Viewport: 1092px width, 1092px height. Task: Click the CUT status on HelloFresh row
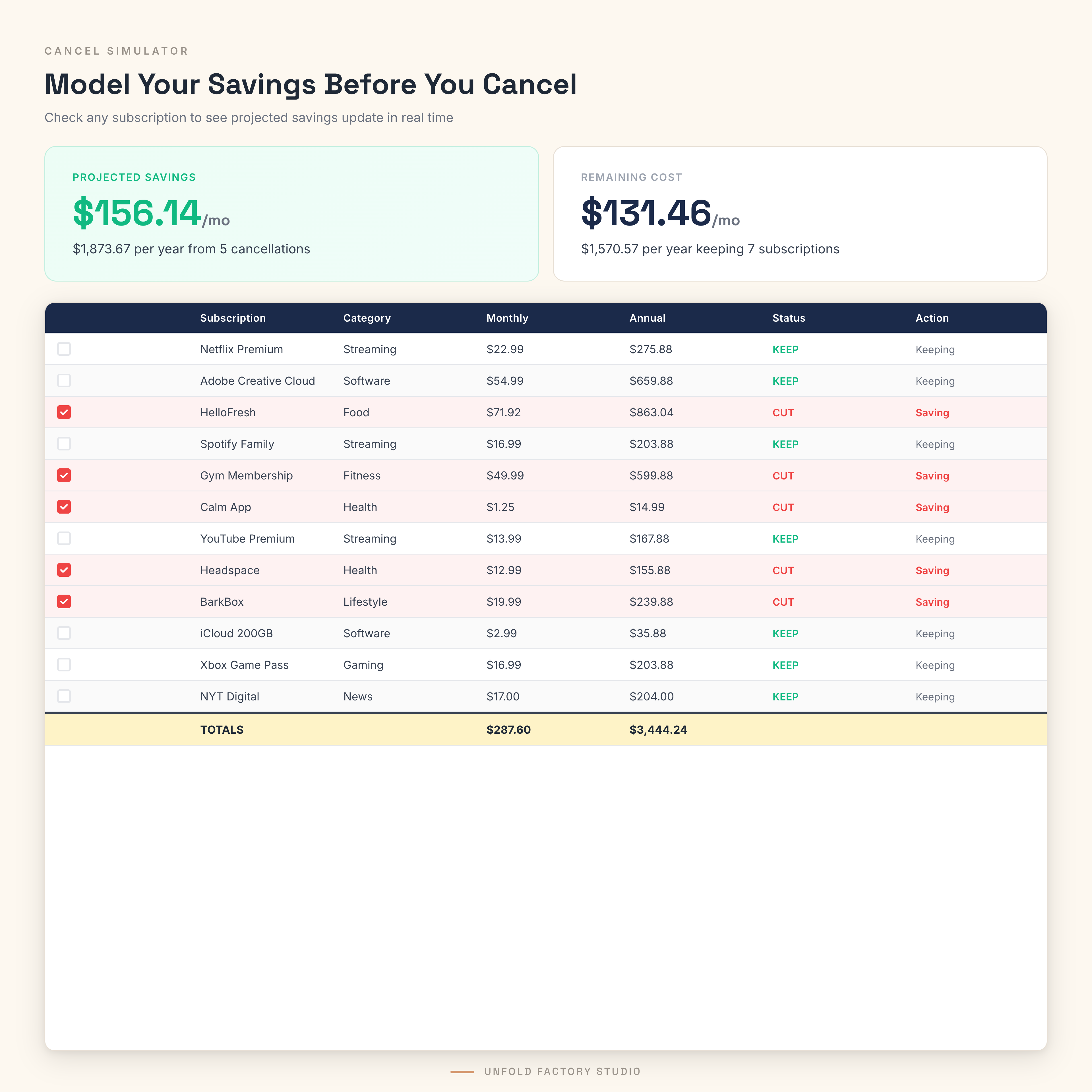(x=783, y=413)
